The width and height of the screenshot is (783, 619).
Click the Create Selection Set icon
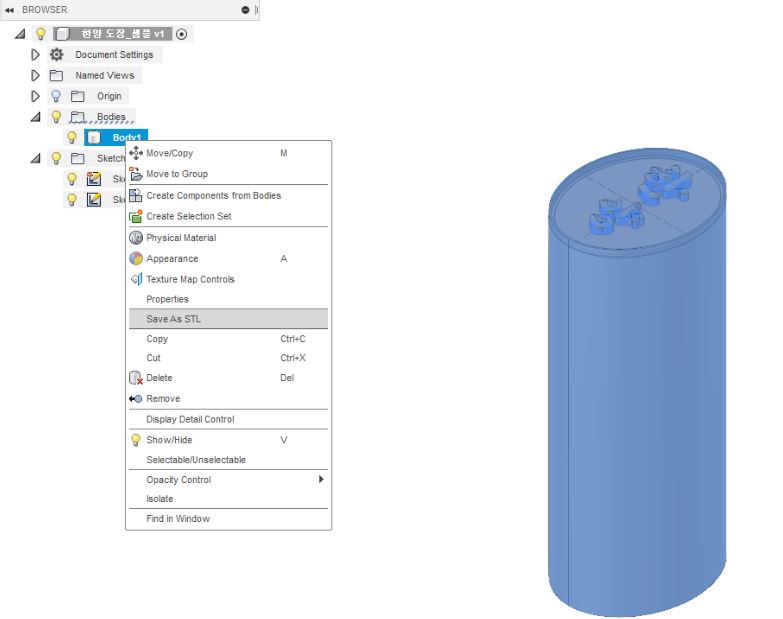point(136,216)
